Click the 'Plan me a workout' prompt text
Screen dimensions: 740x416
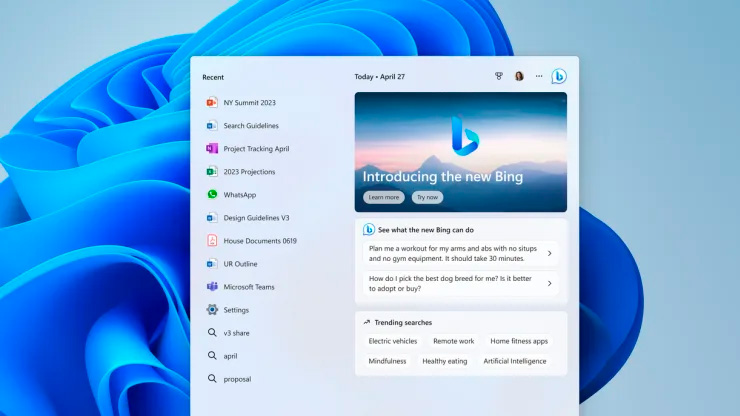(453, 254)
